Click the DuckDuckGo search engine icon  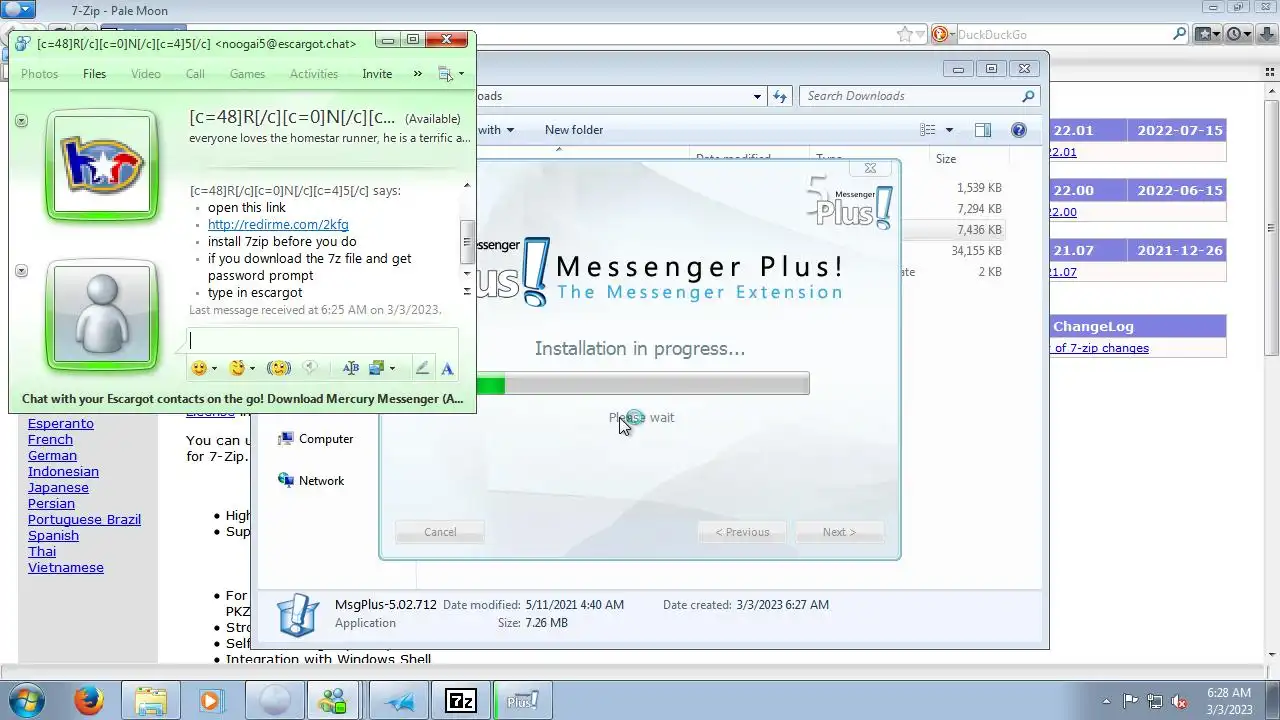pos(940,34)
